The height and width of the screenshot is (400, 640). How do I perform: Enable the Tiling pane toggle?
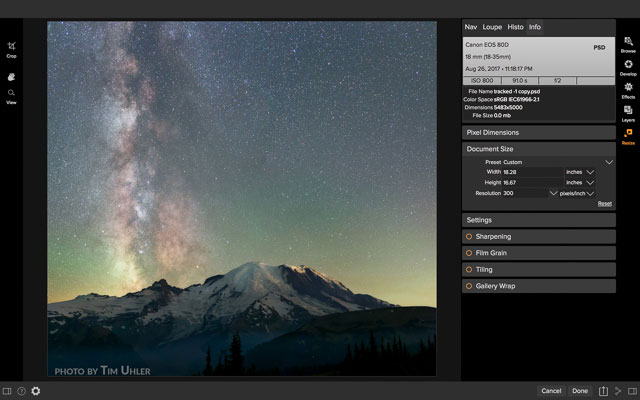click(469, 269)
